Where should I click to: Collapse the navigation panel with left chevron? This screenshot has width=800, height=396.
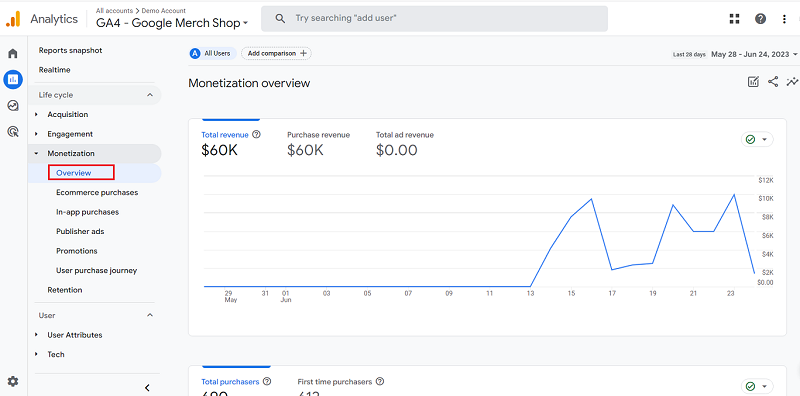(x=147, y=388)
